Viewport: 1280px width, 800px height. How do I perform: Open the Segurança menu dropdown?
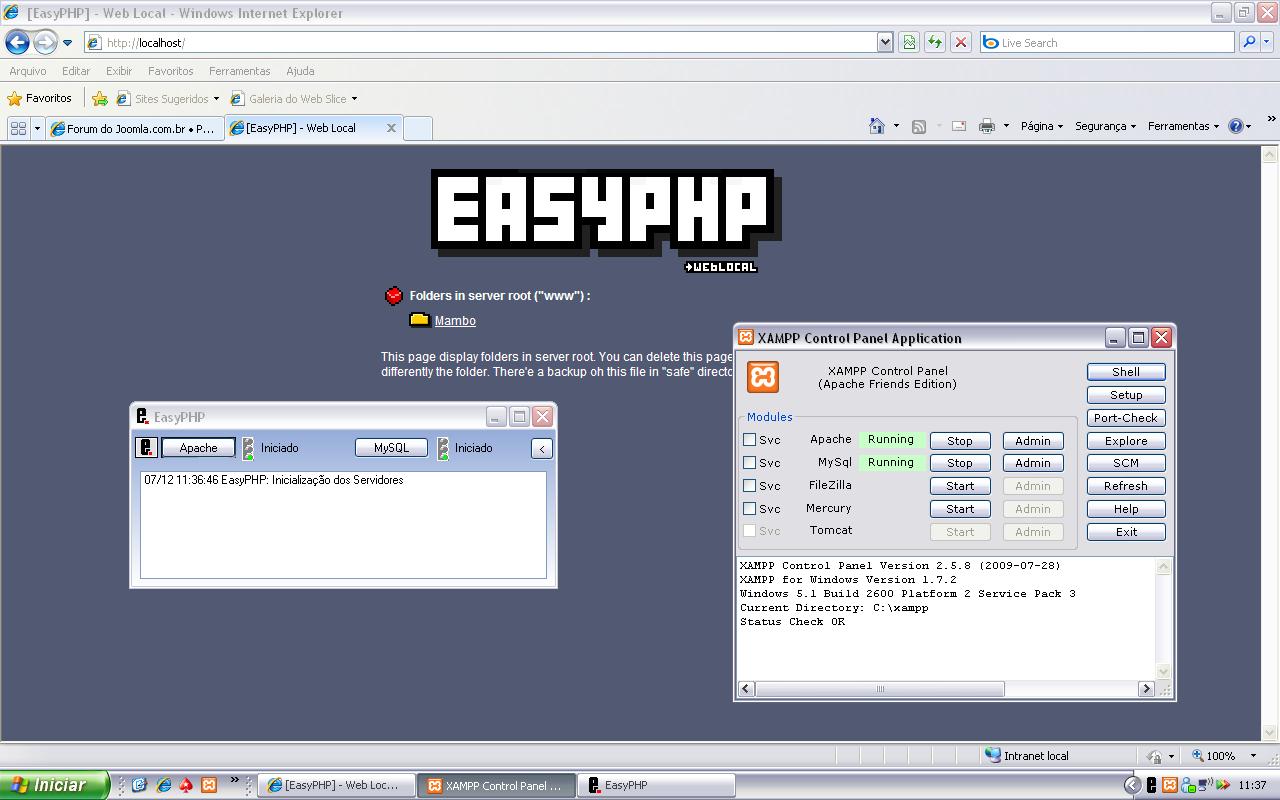[1105, 126]
